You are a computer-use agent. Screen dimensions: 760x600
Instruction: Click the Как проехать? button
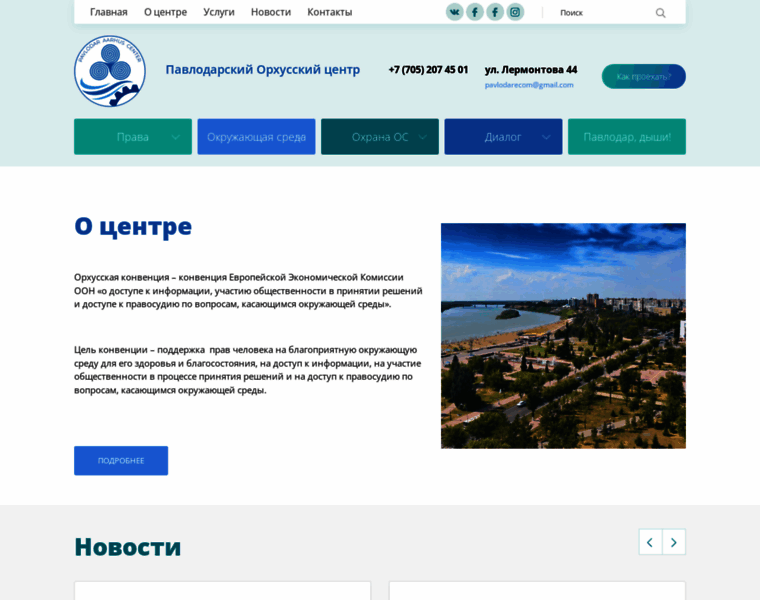644,77
